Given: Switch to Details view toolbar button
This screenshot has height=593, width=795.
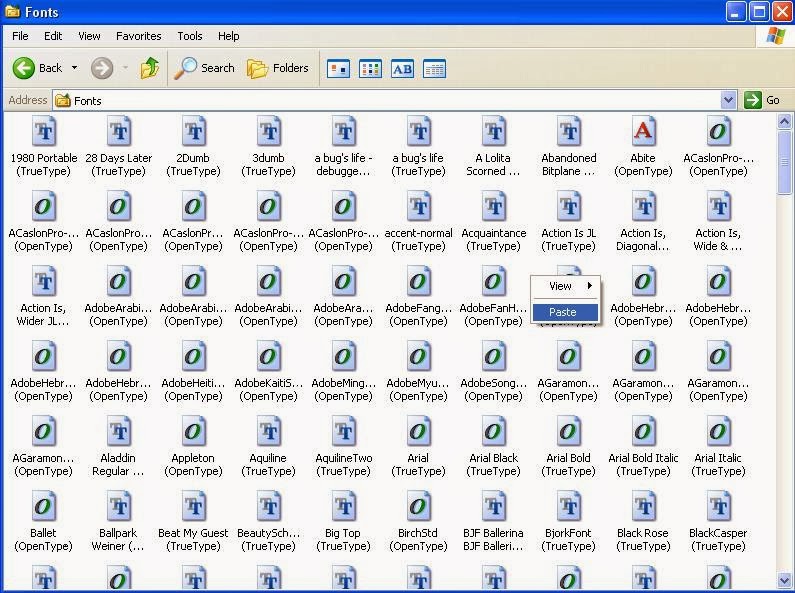Looking at the screenshot, I should pos(434,68).
